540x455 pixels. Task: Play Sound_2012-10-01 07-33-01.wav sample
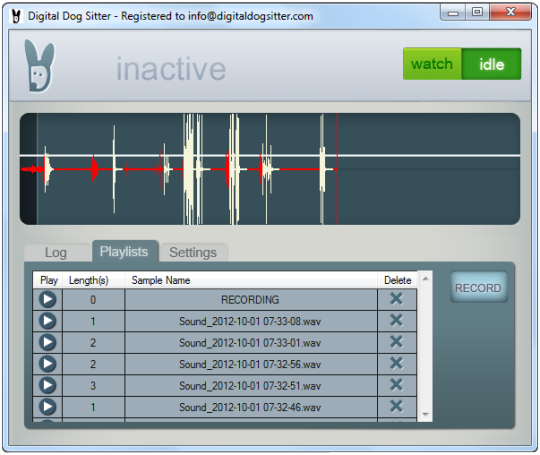point(48,342)
